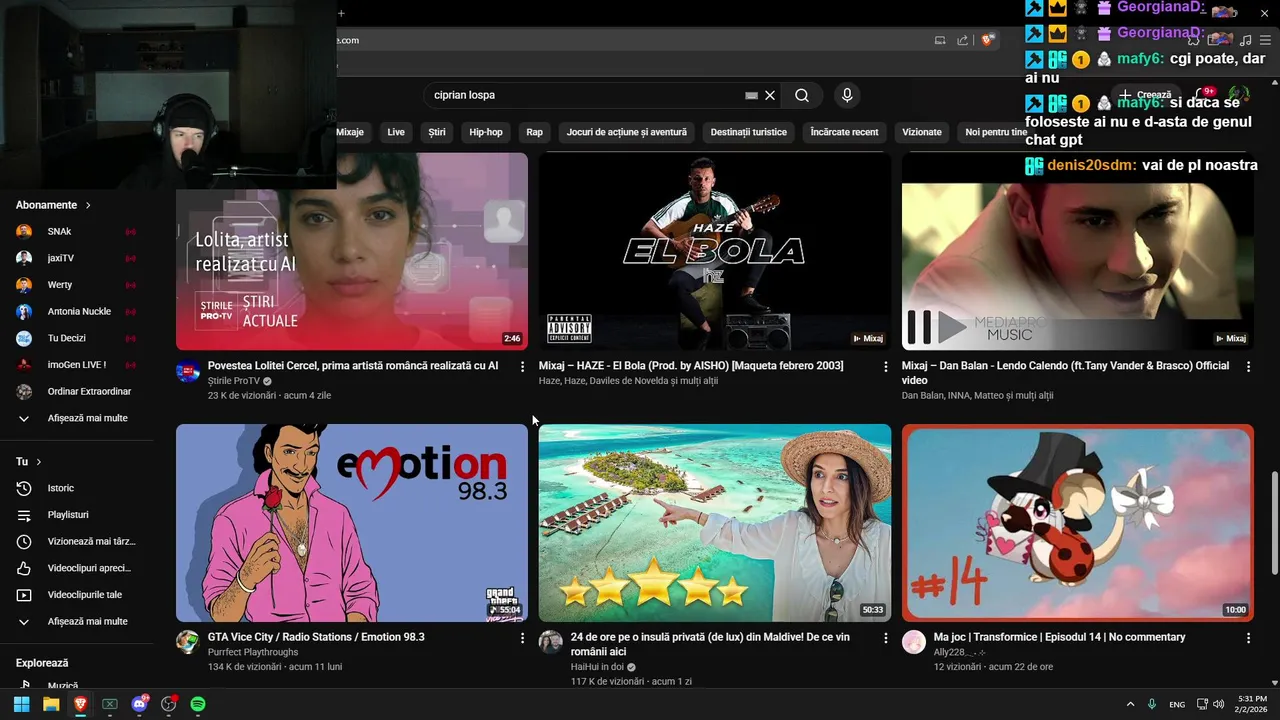Select Destinații turistice filter chip
Screen dimensions: 1280x720
[x=749, y=132]
